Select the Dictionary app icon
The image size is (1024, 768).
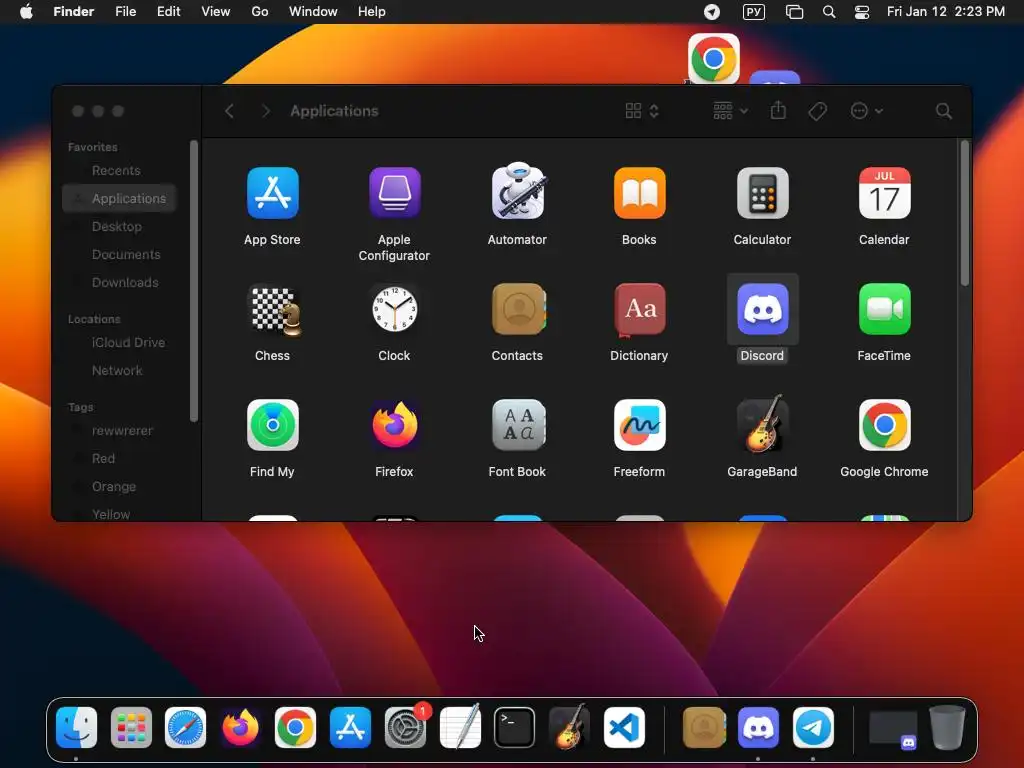639,310
